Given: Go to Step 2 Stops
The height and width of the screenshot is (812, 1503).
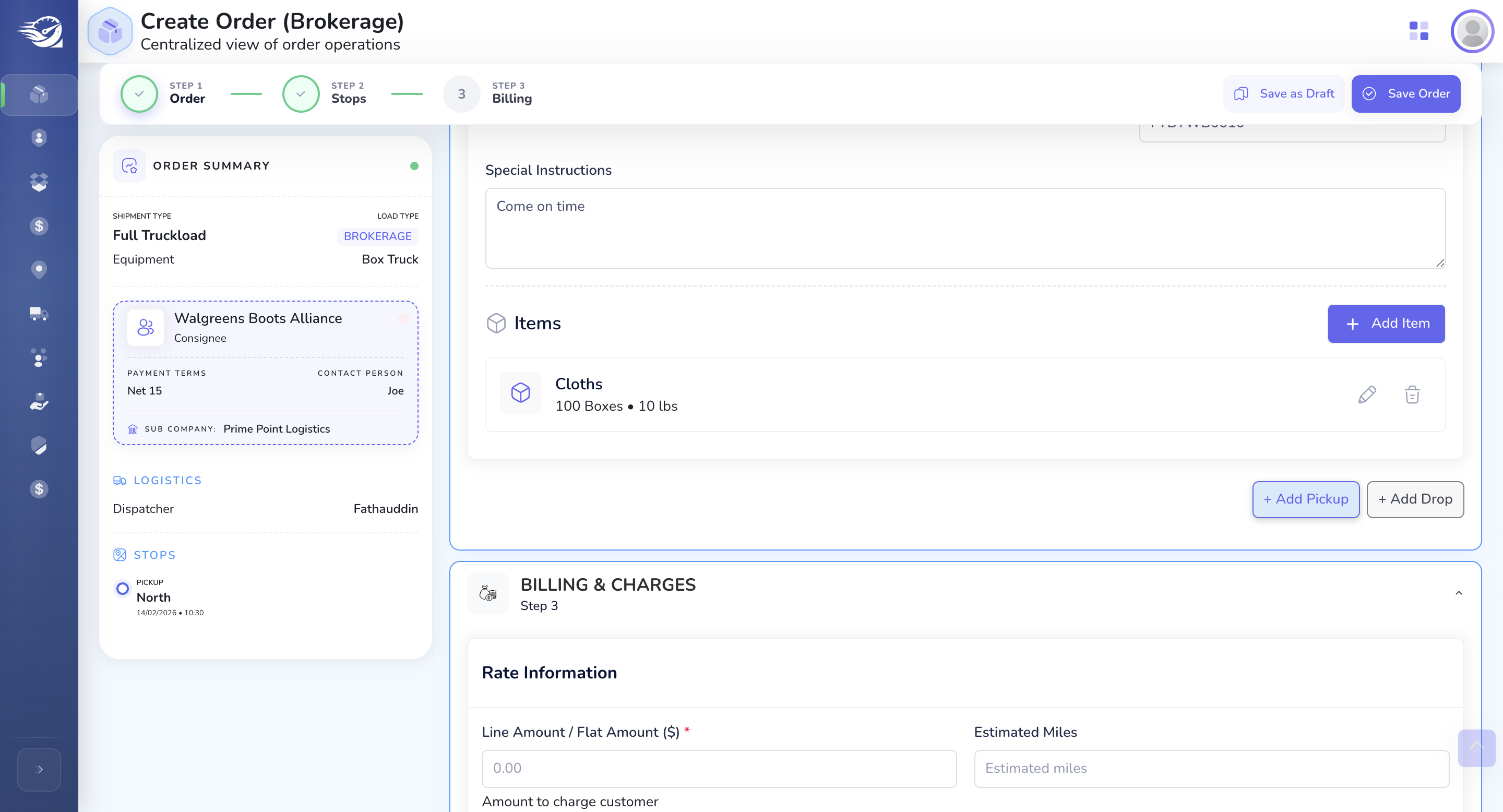Looking at the screenshot, I should click(x=325, y=94).
